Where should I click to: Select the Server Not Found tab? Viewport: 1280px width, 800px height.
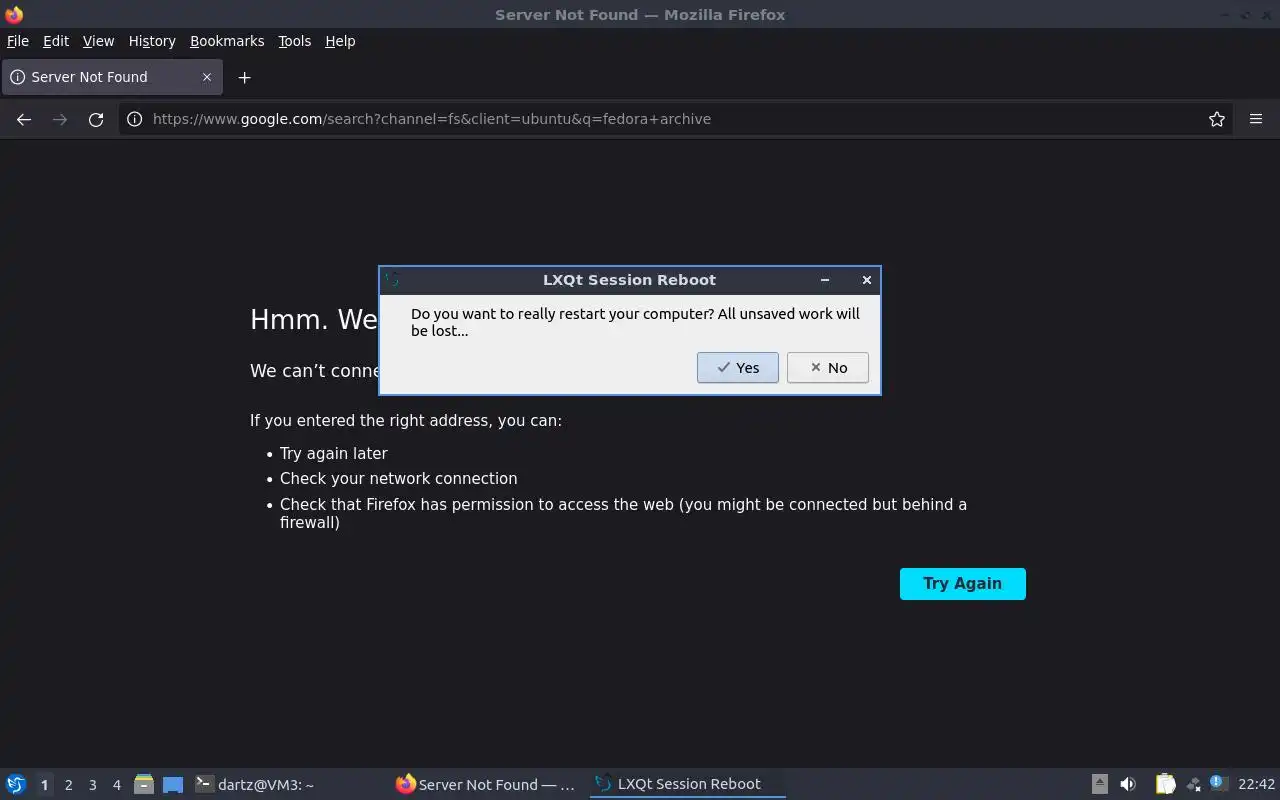(111, 77)
